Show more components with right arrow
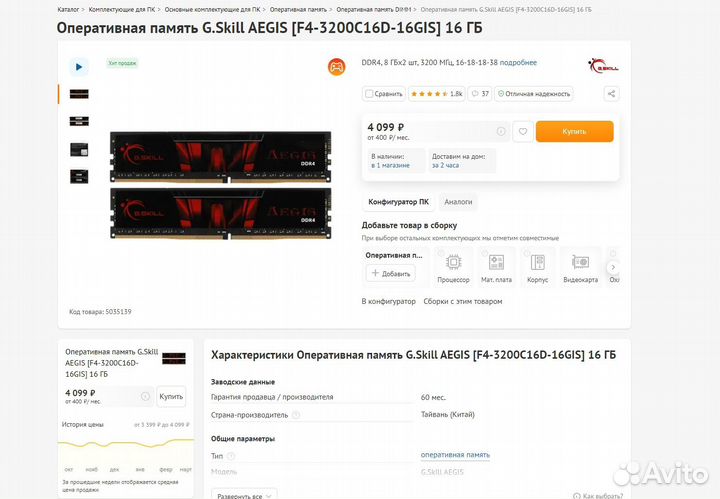 coord(613,267)
